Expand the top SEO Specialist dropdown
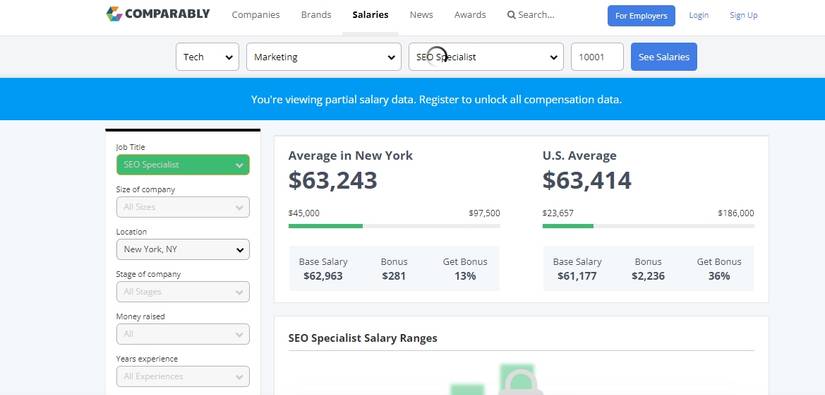 click(486, 57)
